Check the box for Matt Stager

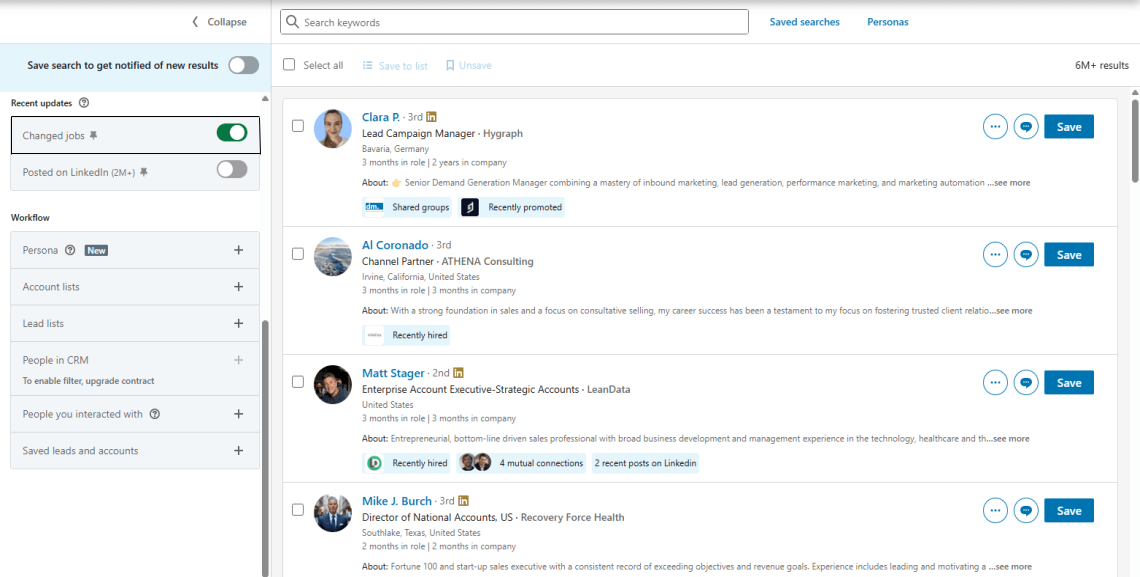pos(298,382)
